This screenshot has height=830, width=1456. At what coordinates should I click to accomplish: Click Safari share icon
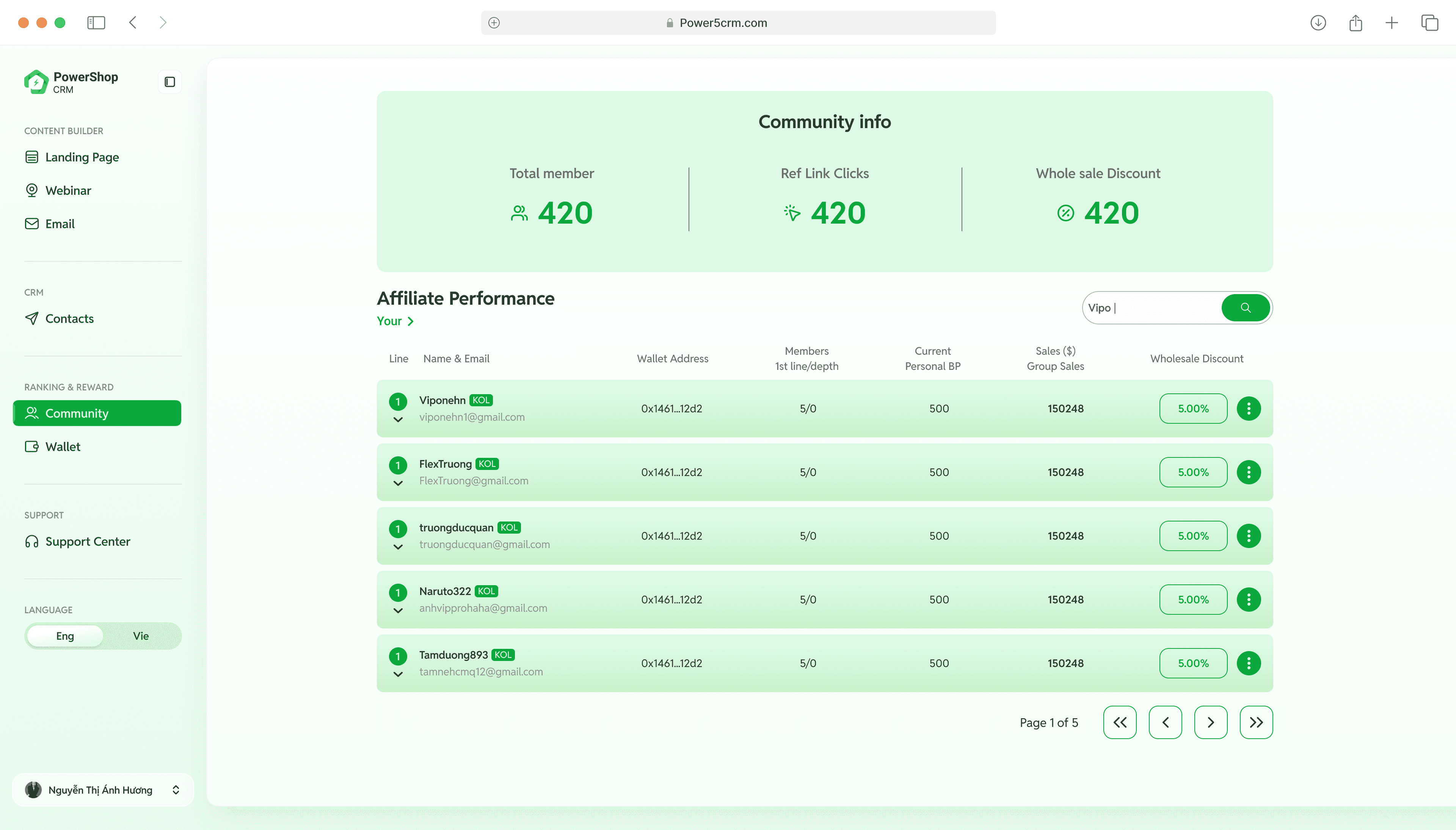click(x=1355, y=23)
